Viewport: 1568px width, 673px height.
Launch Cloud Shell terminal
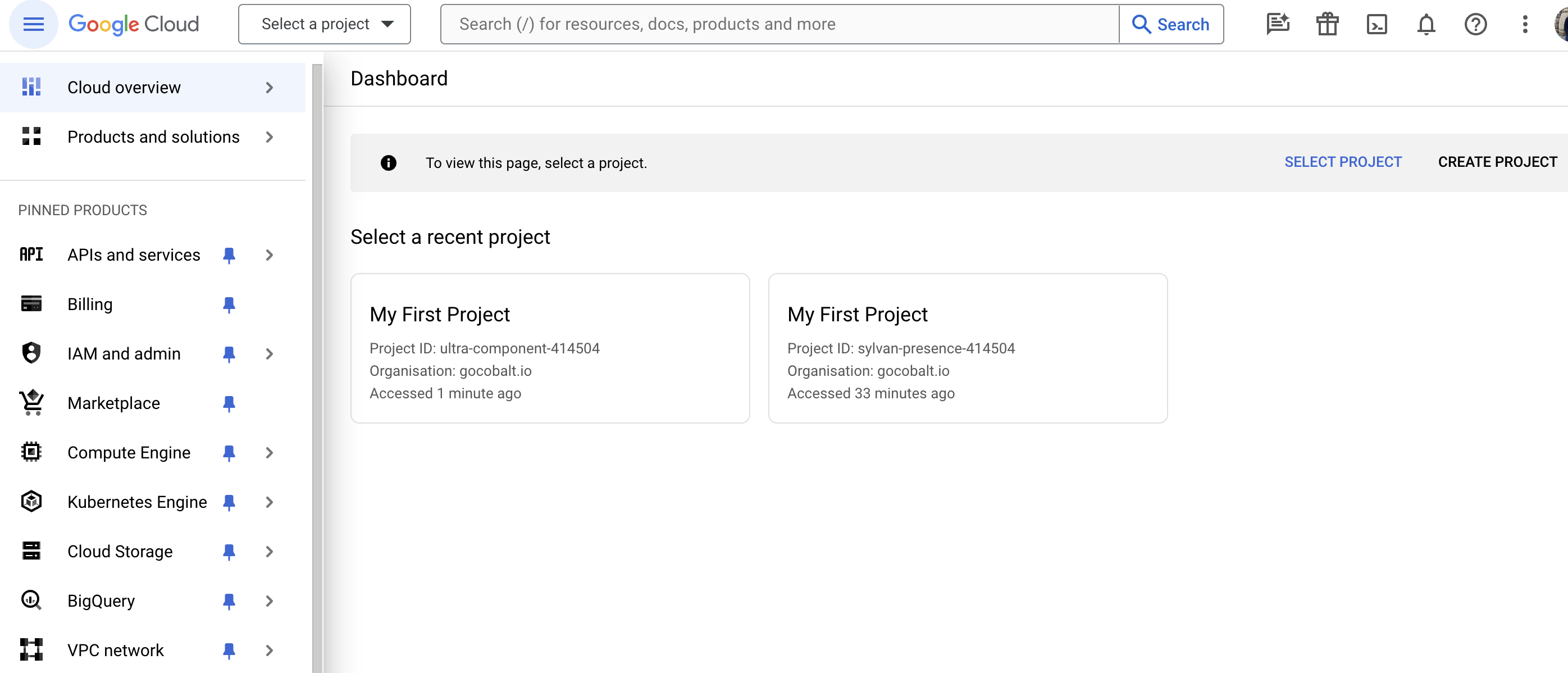[x=1376, y=24]
